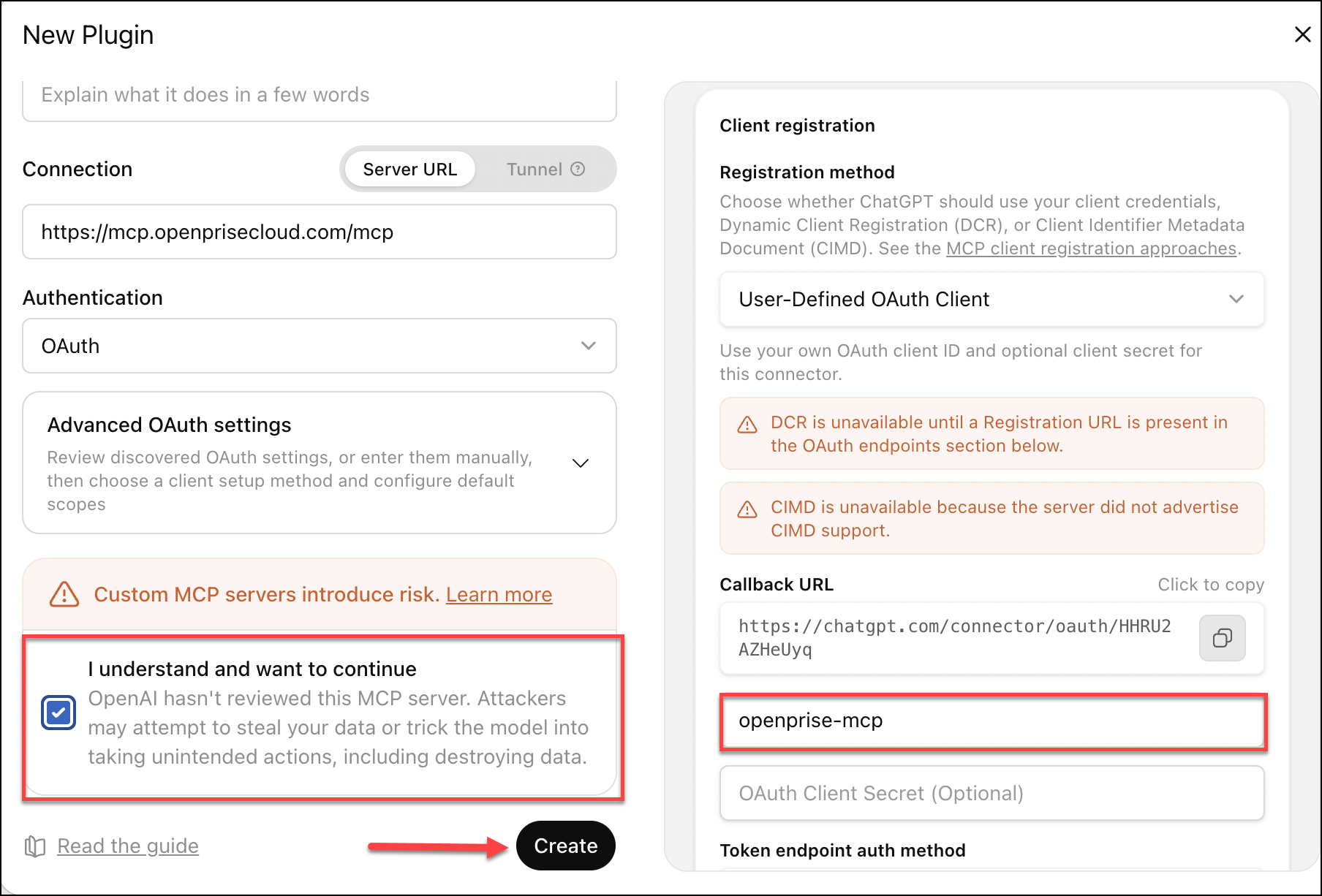Image resolution: width=1322 pixels, height=896 pixels.
Task: Click the OAuth client ID field 'openprise-mcp'
Action: coord(992,721)
